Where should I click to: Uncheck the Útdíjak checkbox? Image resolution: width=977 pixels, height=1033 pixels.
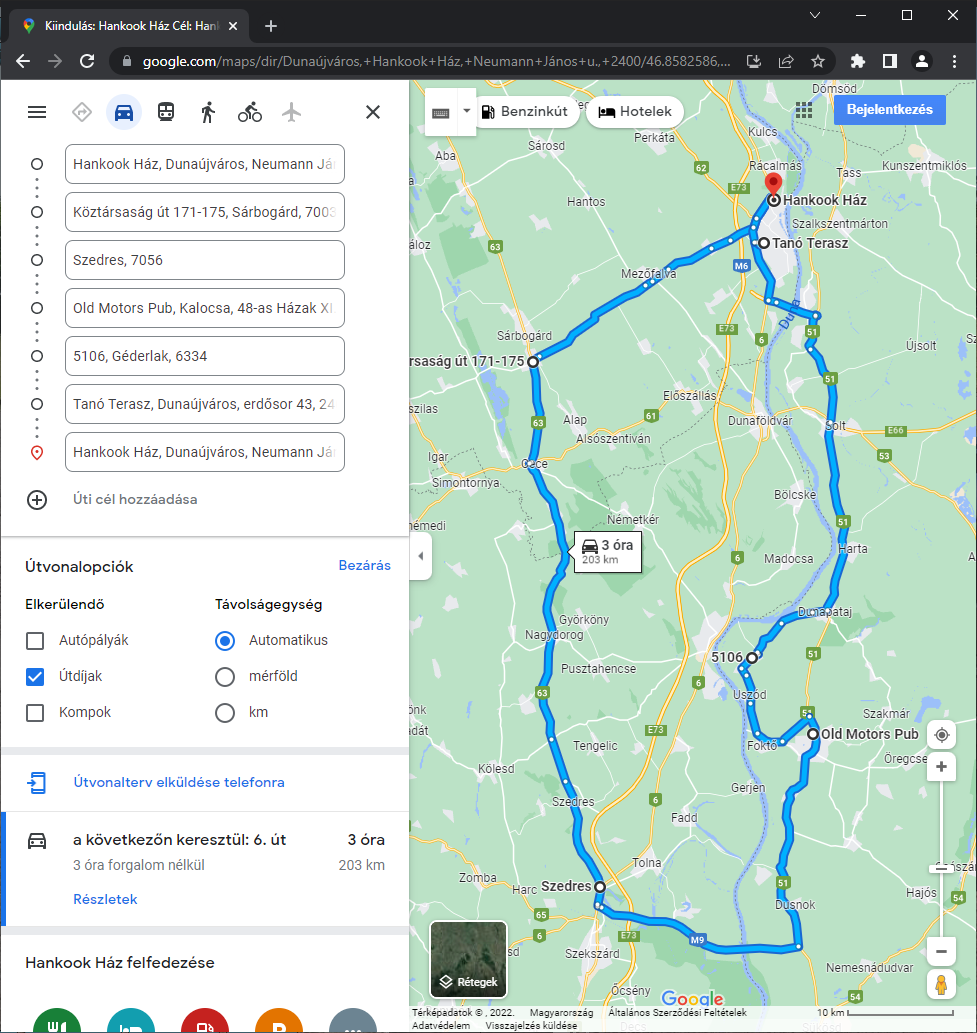35,677
